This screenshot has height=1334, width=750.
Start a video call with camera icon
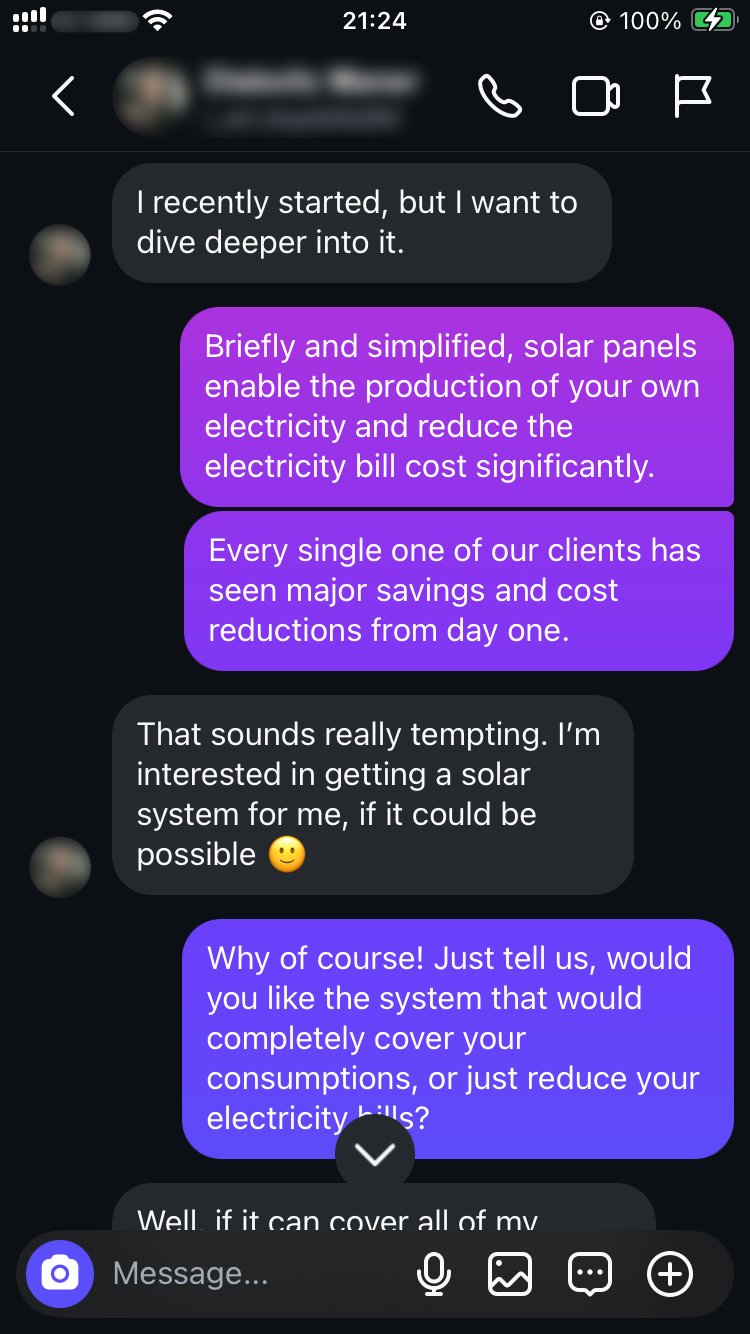595,96
